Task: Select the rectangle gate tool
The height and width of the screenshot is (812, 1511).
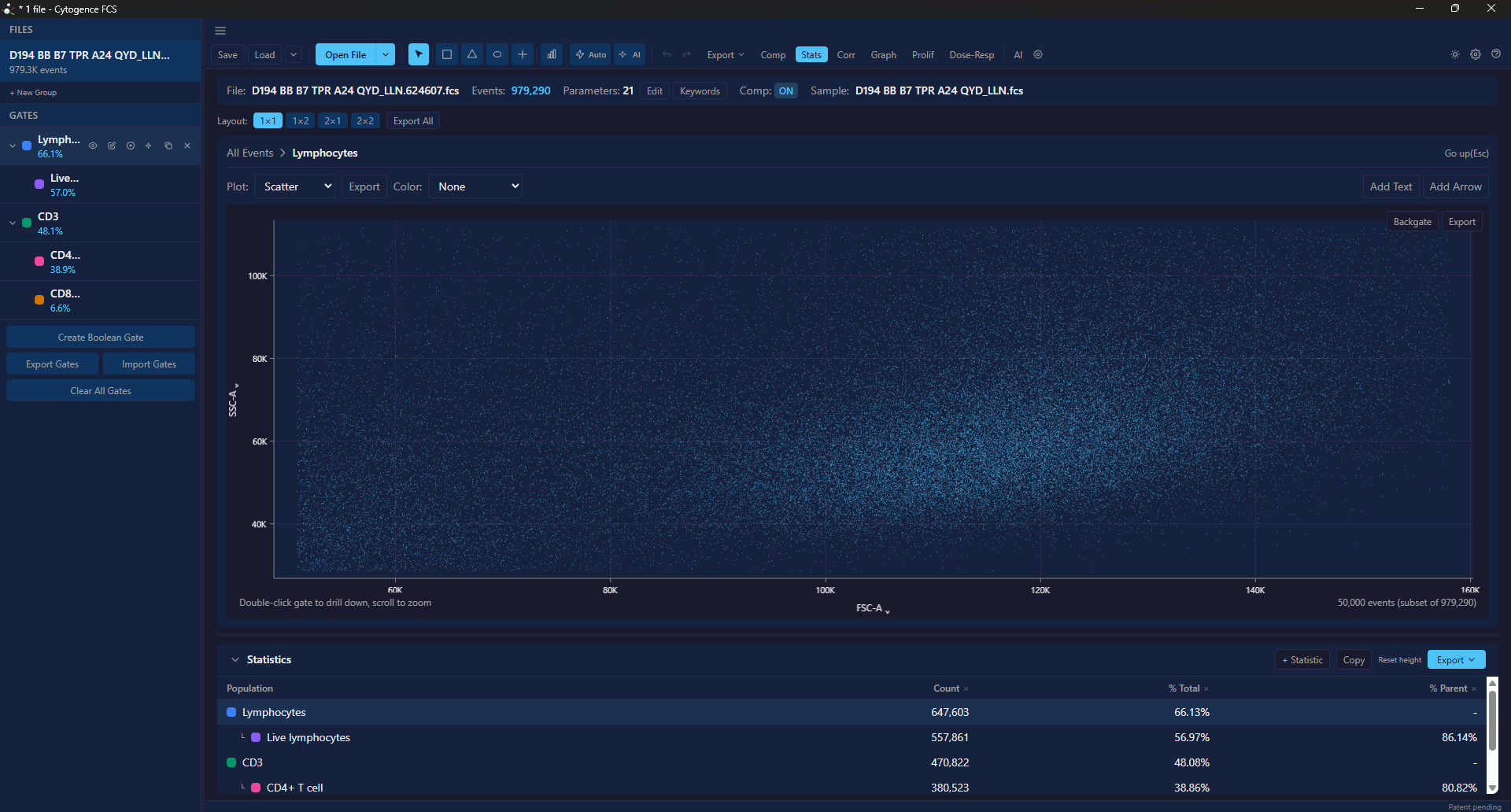Action: tap(447, 54)
